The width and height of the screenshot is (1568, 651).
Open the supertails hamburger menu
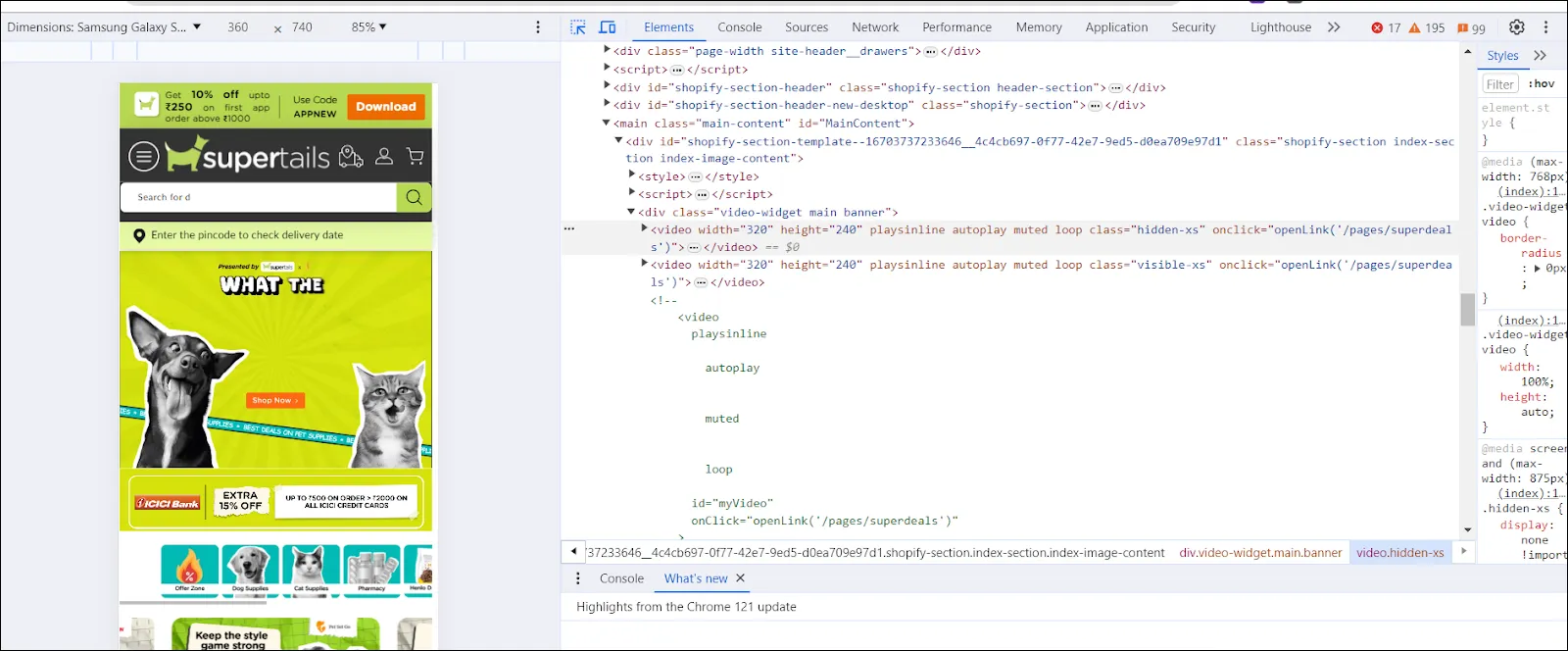pyautogui.click(x=143, y=156)
